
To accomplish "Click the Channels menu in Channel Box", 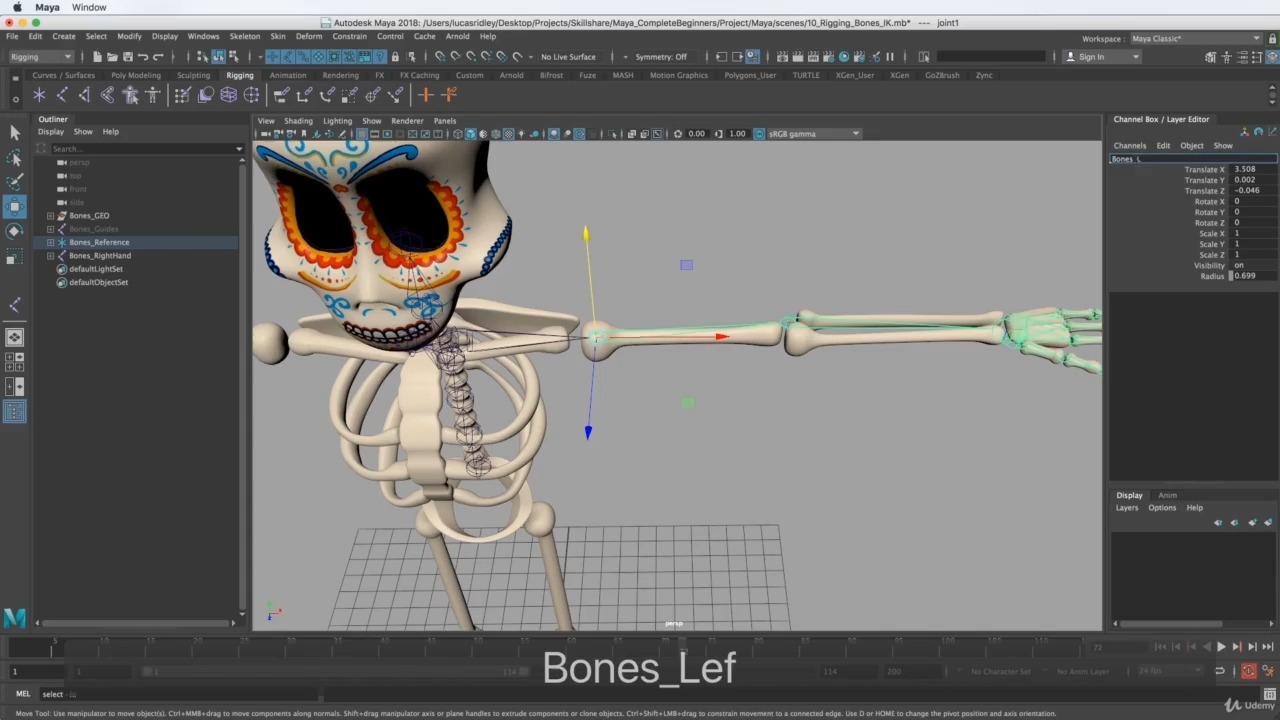I will click(1130, 145).
